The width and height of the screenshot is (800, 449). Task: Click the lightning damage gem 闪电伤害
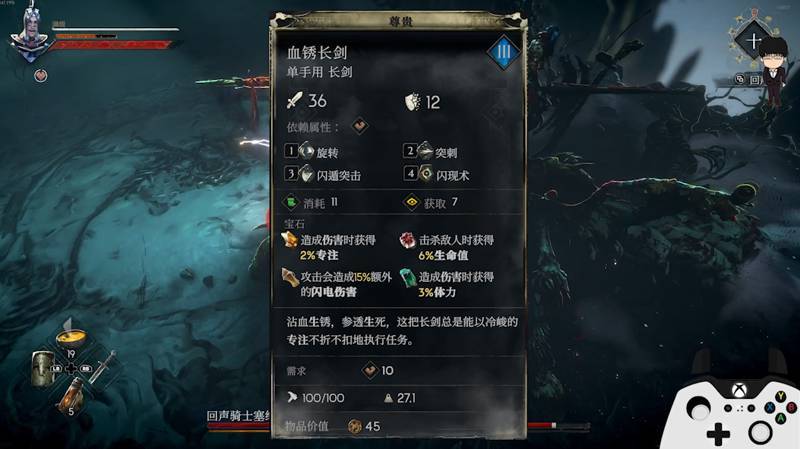click(290, 278)
